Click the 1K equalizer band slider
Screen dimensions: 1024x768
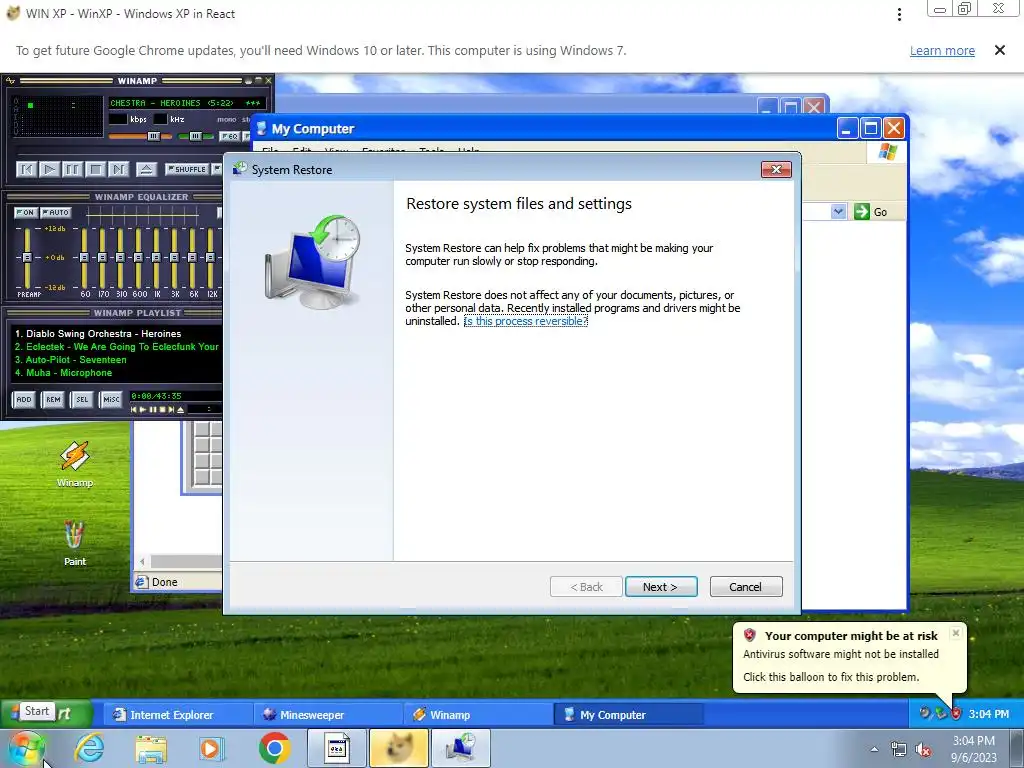click(x=157, y=257)
